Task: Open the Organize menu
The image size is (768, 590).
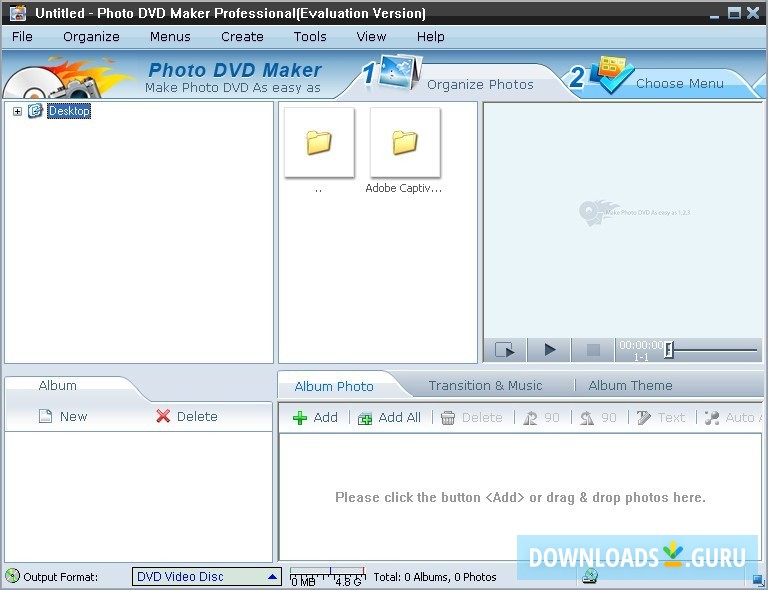Action: pyautogui.click(x=91, y=37)
